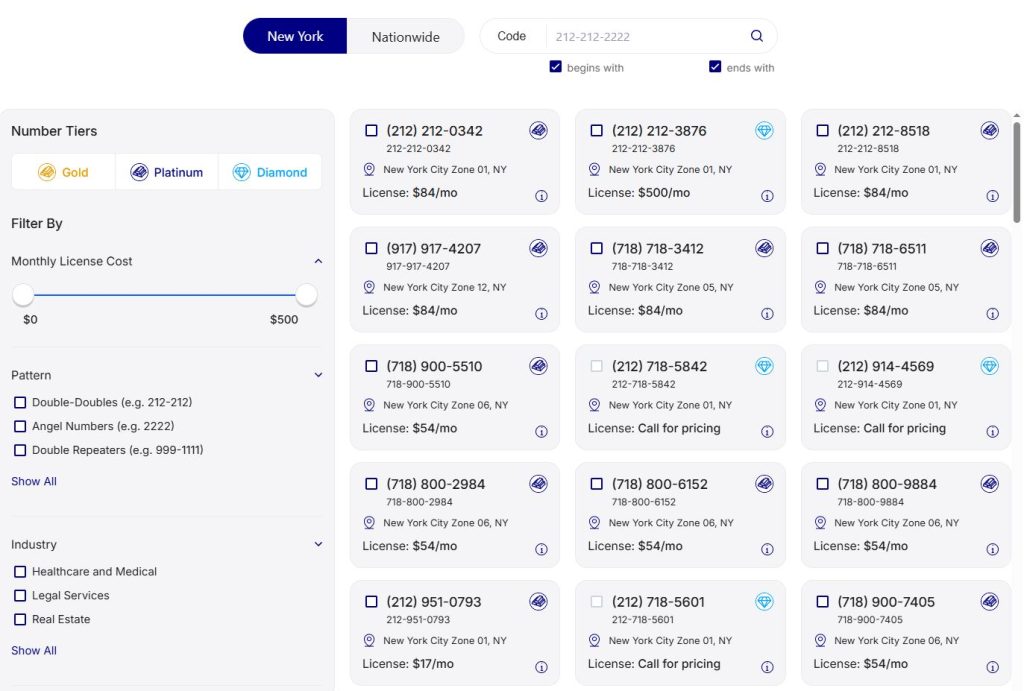
Task: Filter by Platinum tier
Action: (x=167, y=172)
